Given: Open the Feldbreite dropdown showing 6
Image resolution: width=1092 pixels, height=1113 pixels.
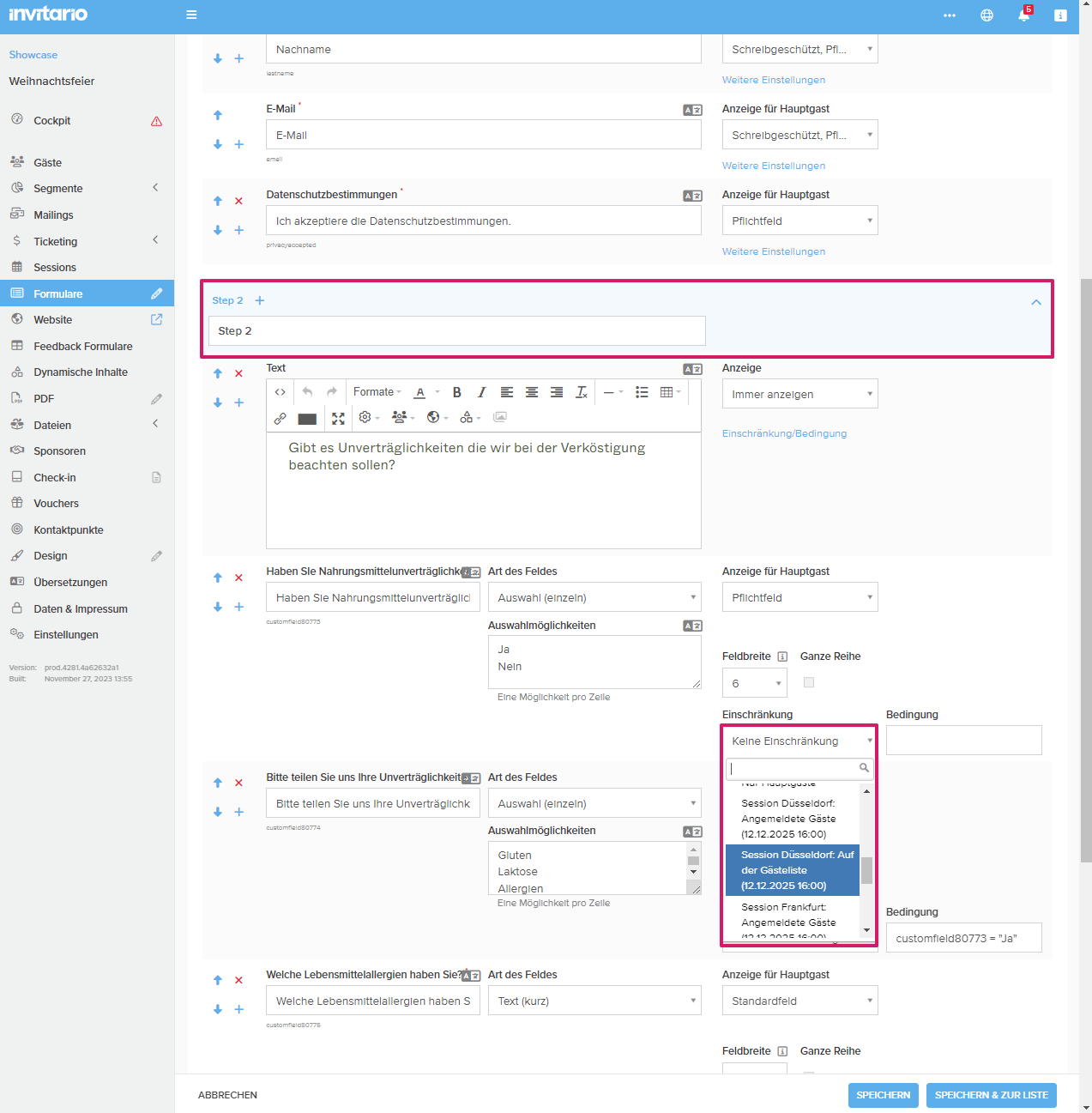Looking at the screenshot, I should [x=754, y=684].
